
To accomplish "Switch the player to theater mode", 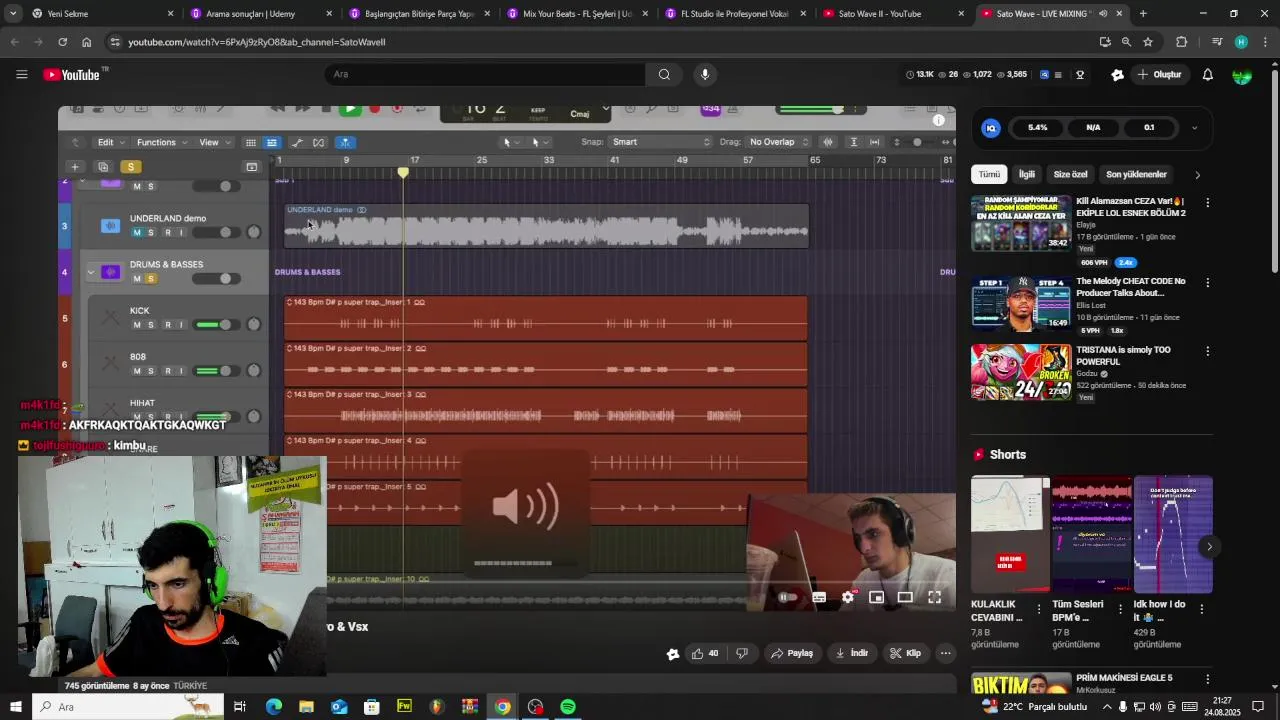I will (905, 597).
